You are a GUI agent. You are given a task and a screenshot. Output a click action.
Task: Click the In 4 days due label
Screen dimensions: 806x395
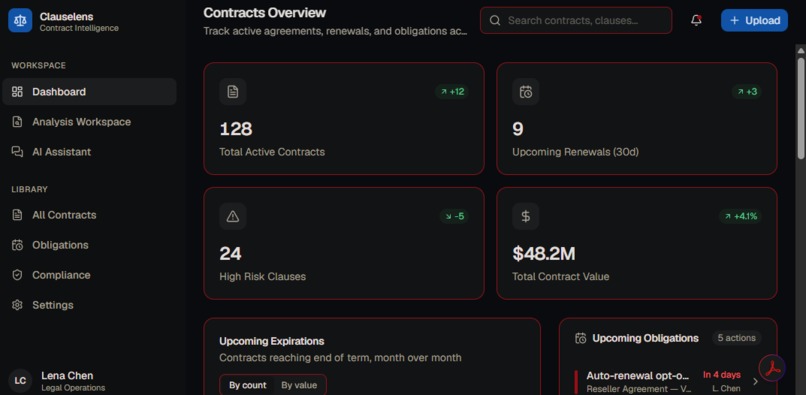722,374
